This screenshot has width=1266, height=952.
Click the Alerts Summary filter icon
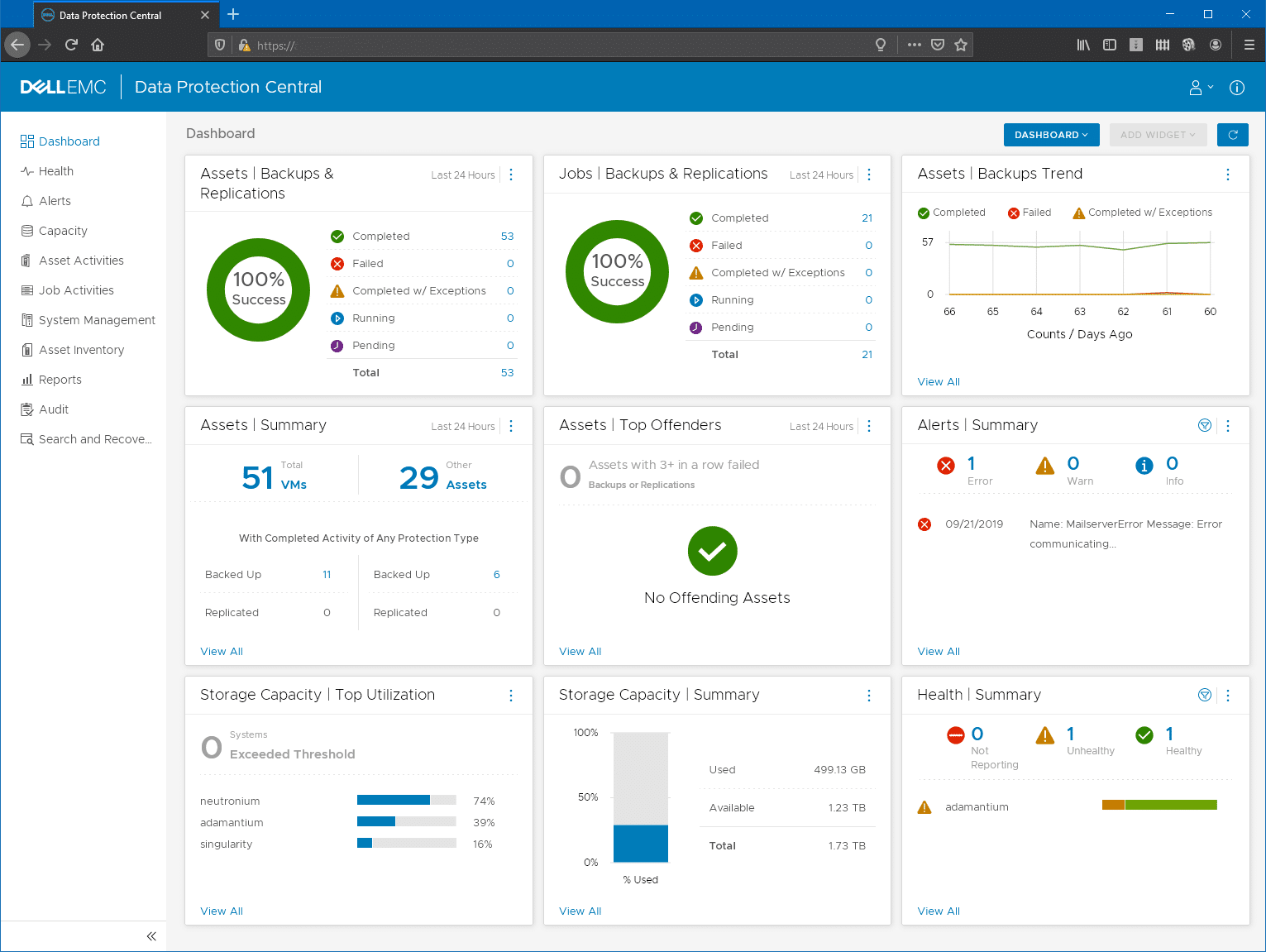click(x=1205, y=425)
